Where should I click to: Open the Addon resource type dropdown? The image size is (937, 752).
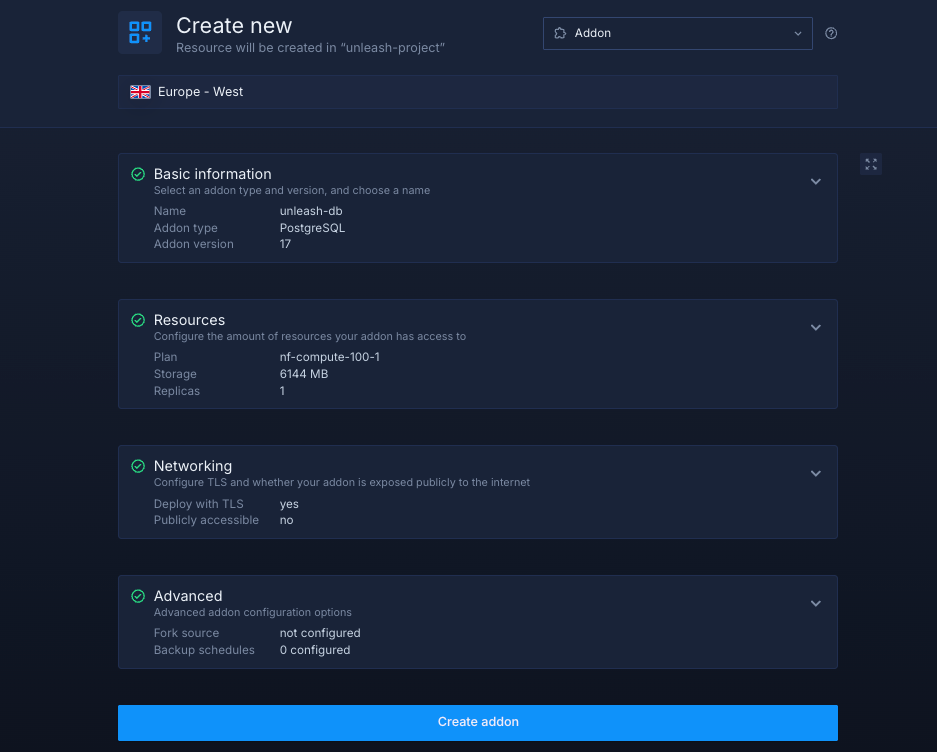(677, 33)
